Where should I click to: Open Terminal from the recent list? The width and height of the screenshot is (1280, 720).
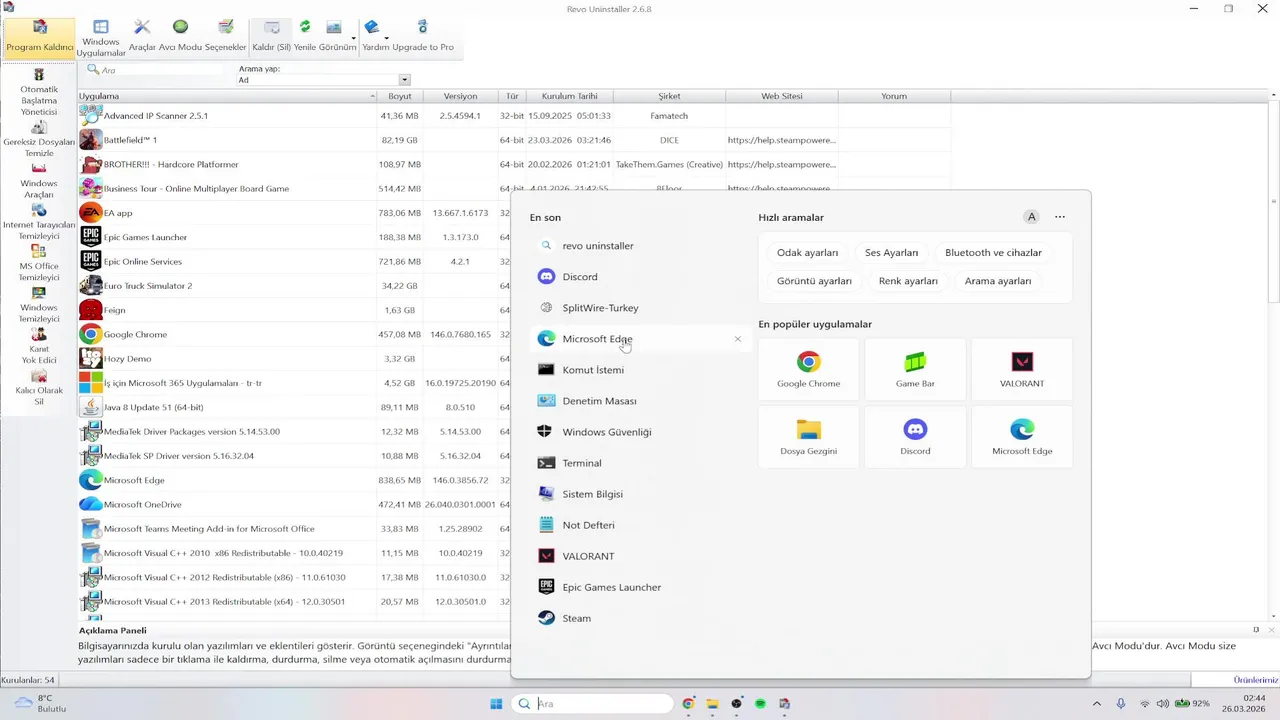pos(640,462)
